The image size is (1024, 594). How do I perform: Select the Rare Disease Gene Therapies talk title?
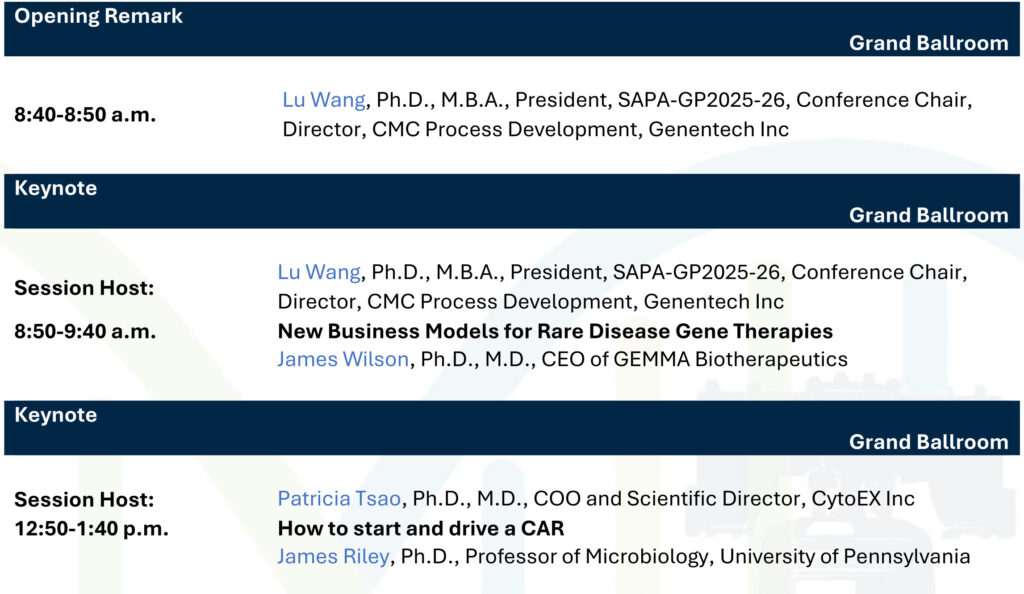(x=555, y=330)
